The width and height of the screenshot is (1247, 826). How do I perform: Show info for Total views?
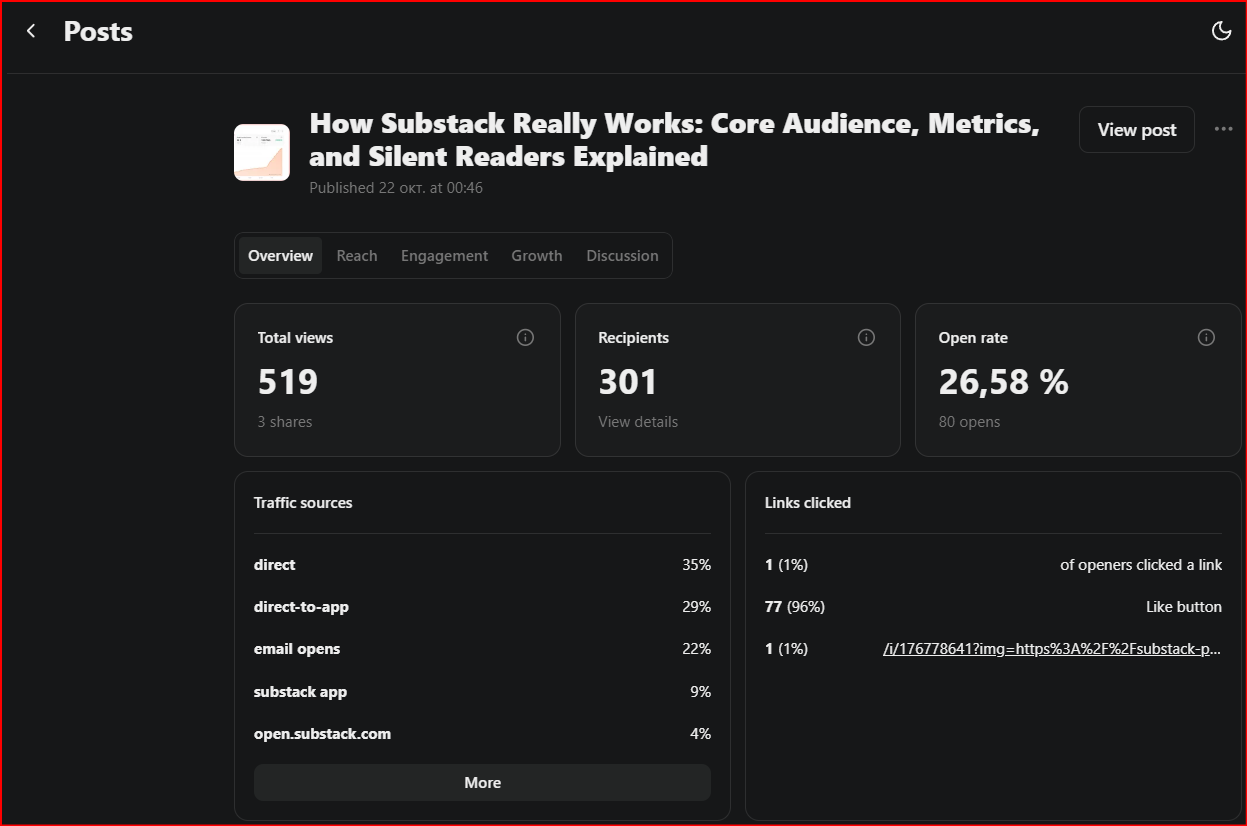(x=525, y=338)
